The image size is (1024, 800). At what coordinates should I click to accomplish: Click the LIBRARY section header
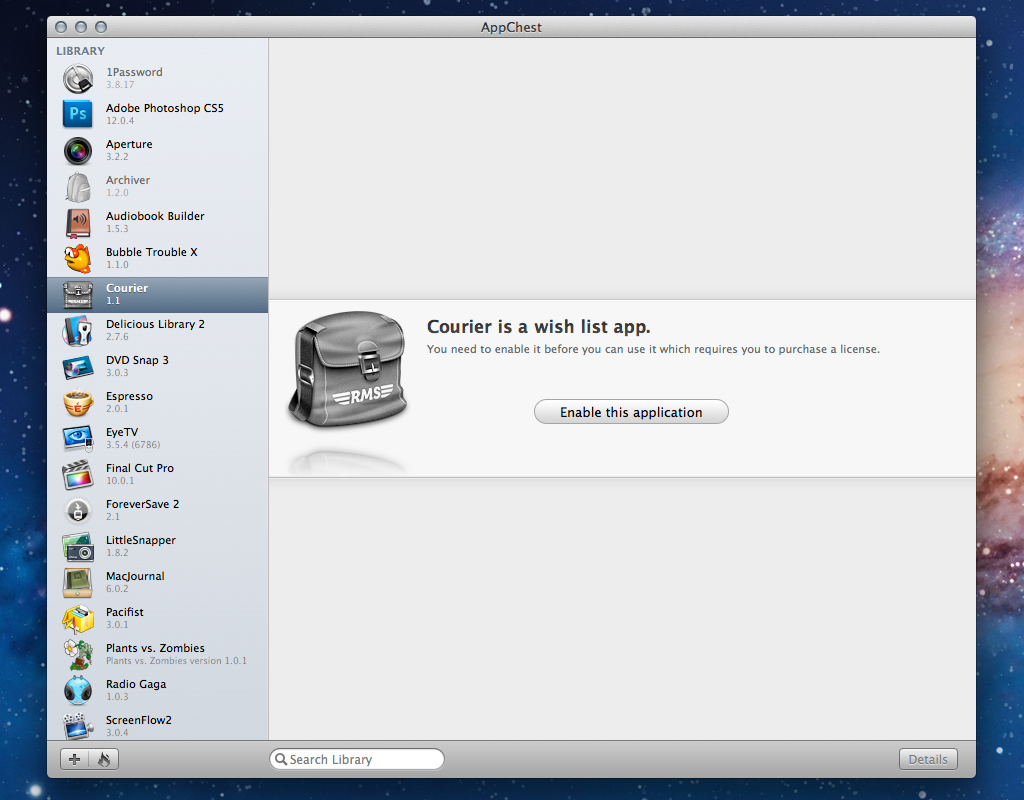80,51
